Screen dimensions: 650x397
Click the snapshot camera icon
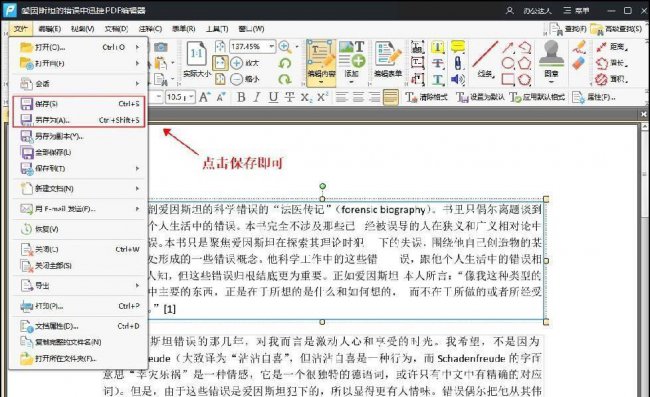pyautogui.click(x=161, y=47)
